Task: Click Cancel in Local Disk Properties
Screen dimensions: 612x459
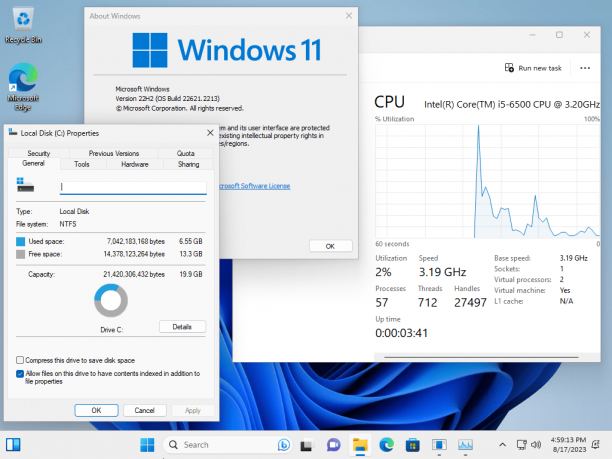Action: [x=144, y=410]
